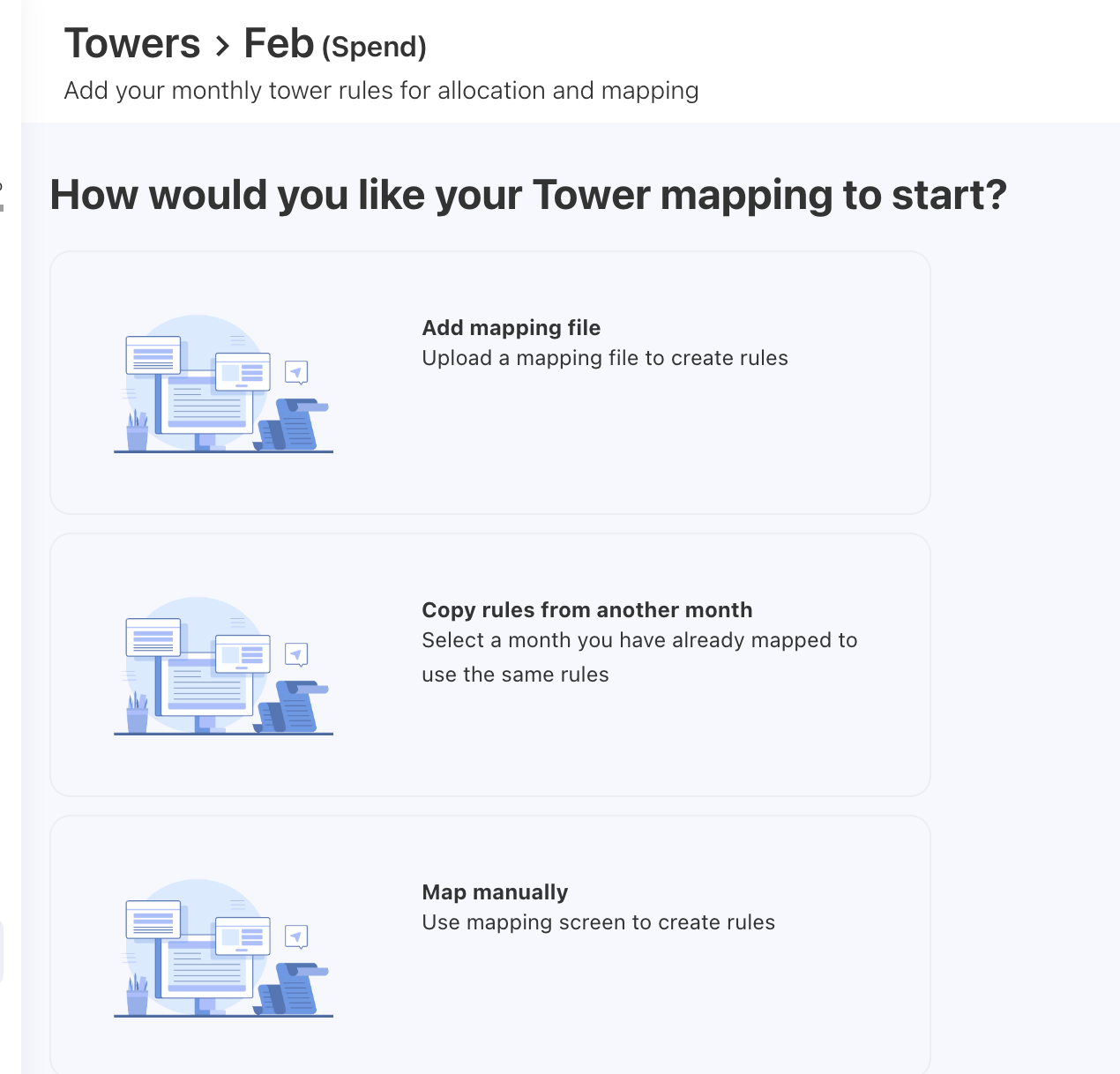
Task: Click the scroll document icon in Add mapping file card
Action: (x=294, y=425)
